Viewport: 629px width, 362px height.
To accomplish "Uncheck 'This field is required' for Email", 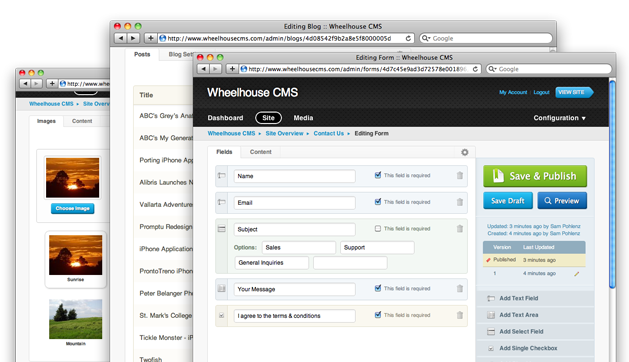I will [x=377, y=201].
